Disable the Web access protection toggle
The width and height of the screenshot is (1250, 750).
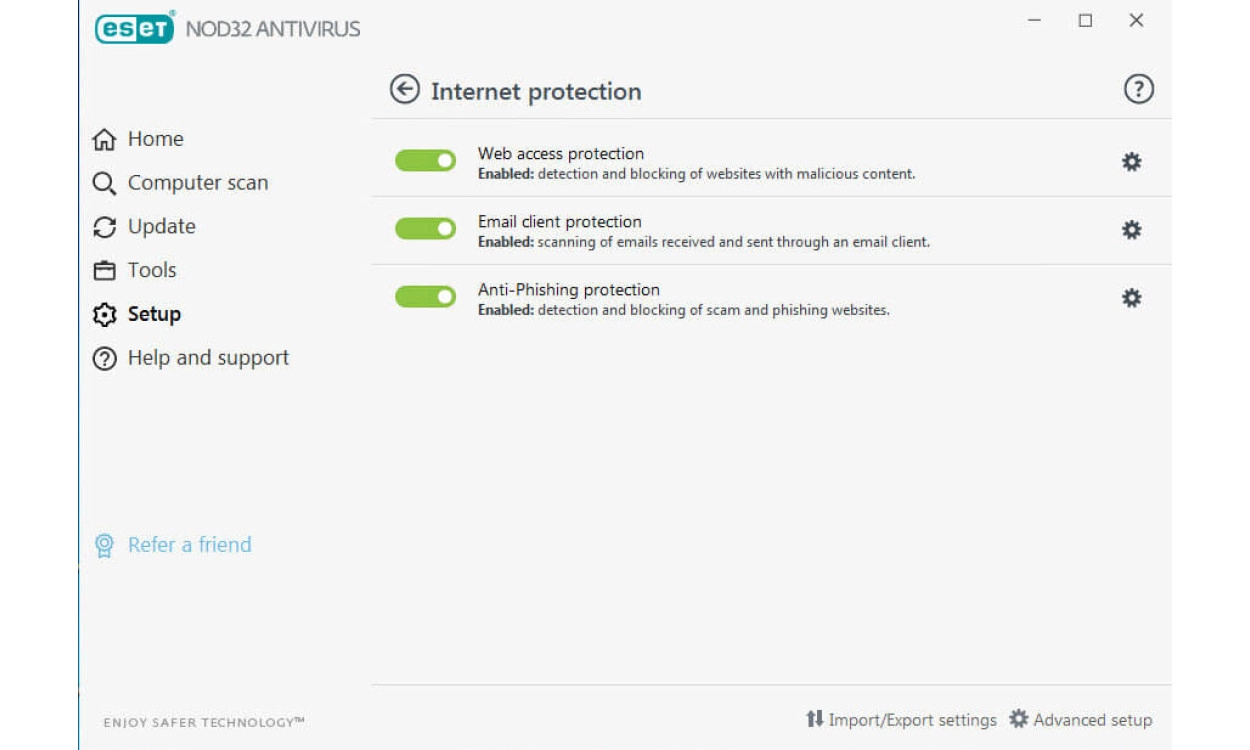[425, 161]
